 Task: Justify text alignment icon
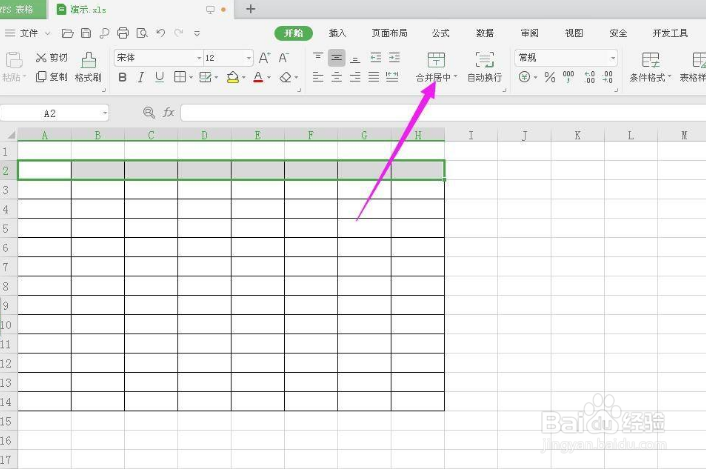pos(374,77)
